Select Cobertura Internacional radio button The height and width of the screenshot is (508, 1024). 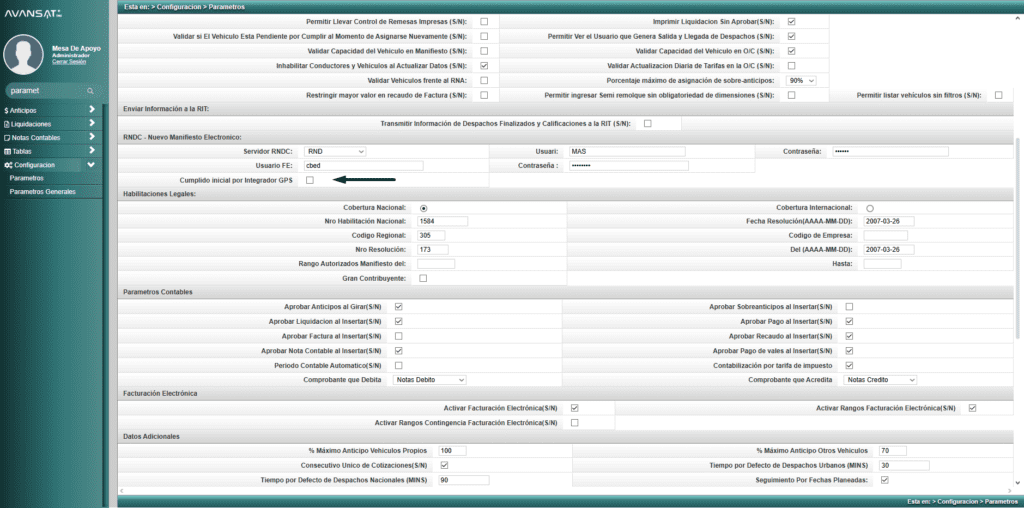click(870, 207)
